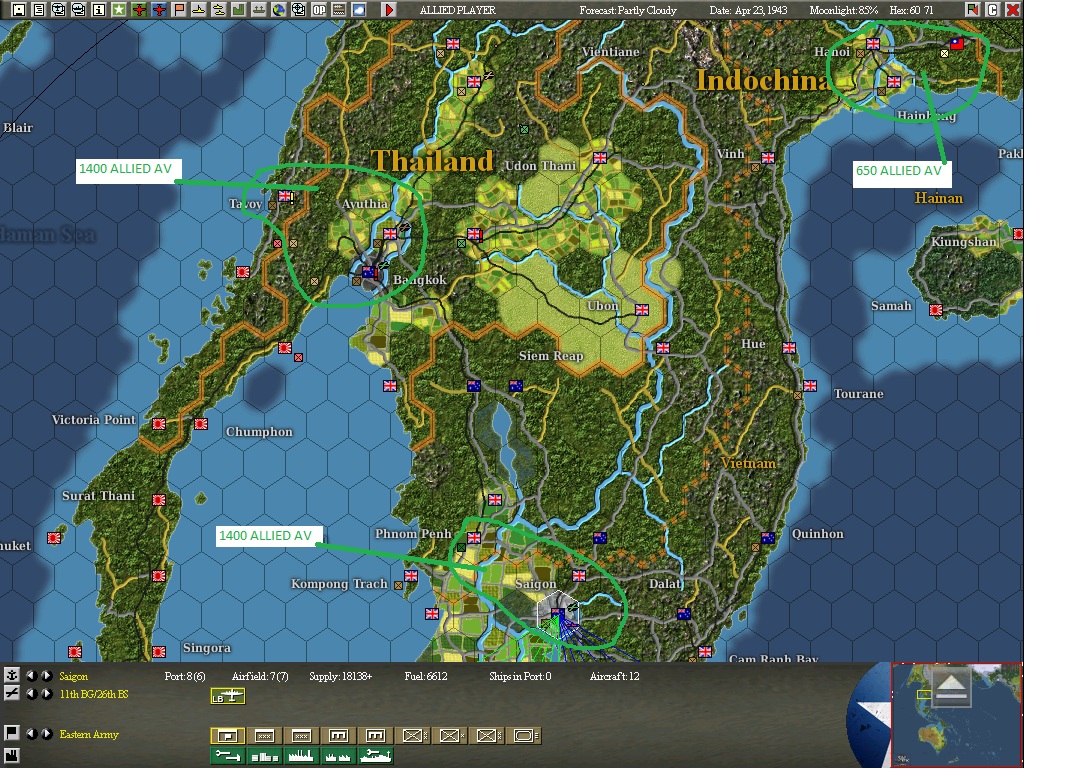
Task: Click 'Forecast: Partly Cloudy' in top bar
Action: point(628,10)
